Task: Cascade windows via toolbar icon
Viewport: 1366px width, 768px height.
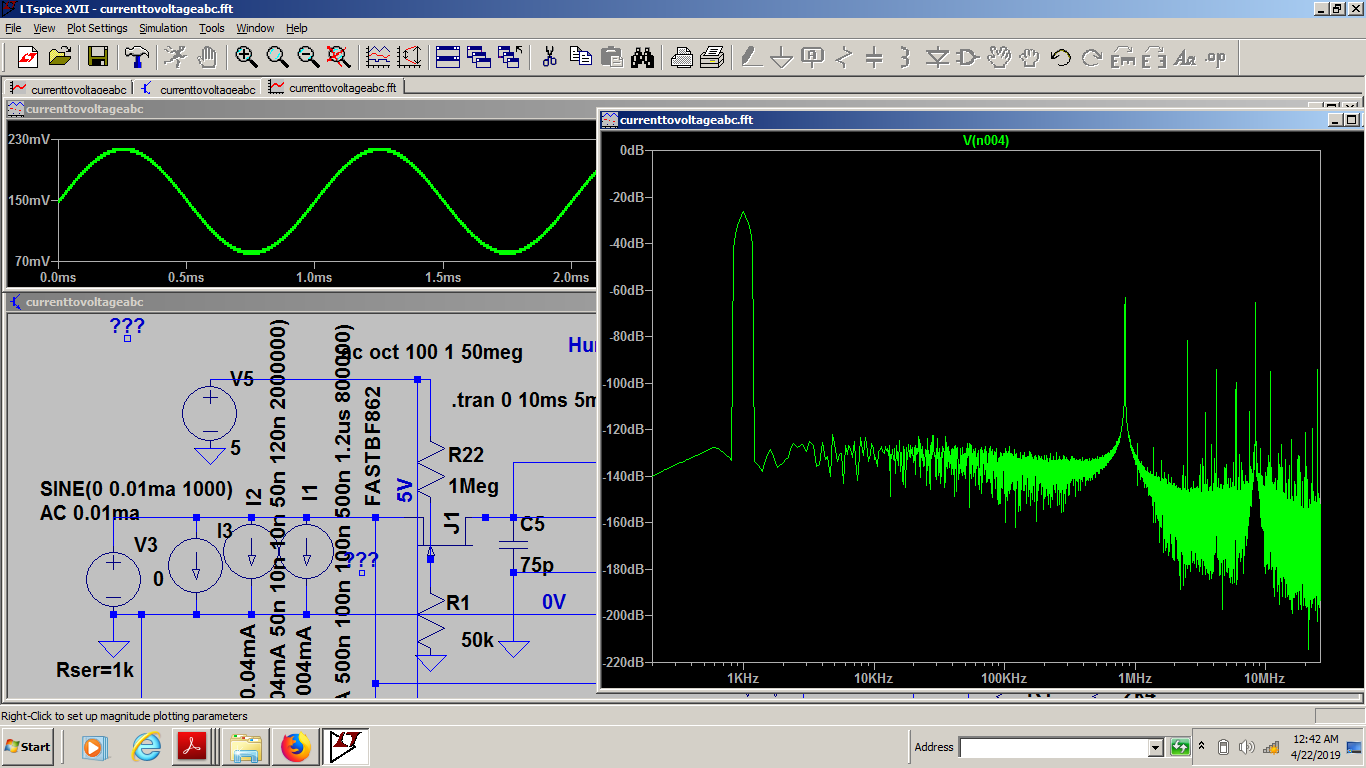Action: click(x=479, y=57)
